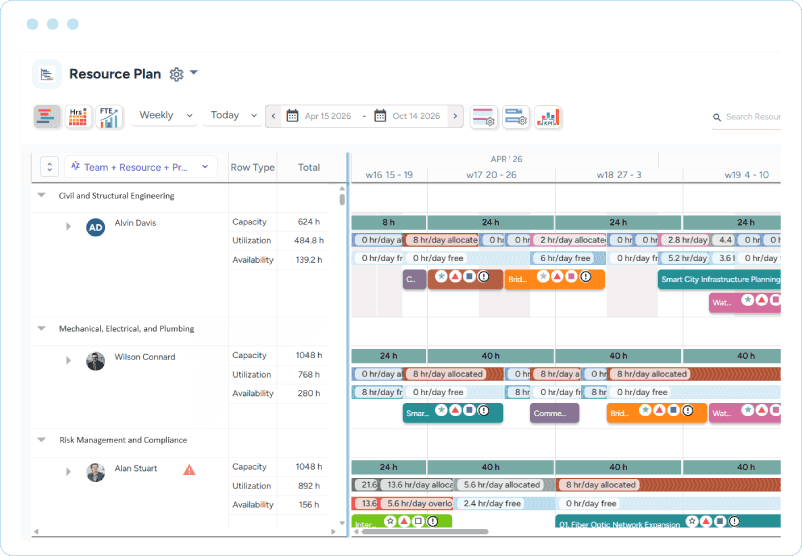802x556 pixels.
Task: Select the orange Brid... bar in Alvin Davis row
Action: pyautogui.click(x=554, y=279)
